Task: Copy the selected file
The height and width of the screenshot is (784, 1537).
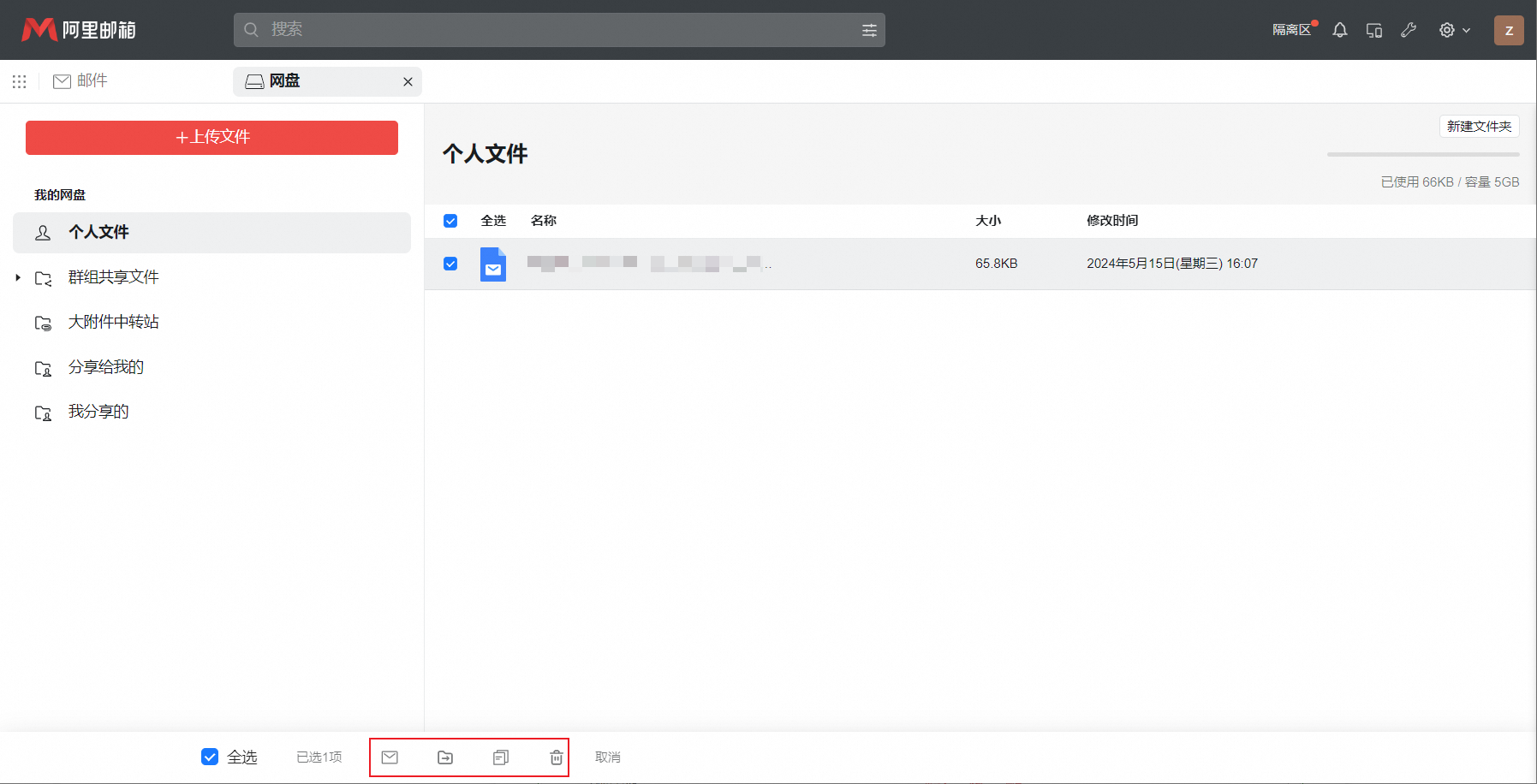Action: click(x=500, y=757)
